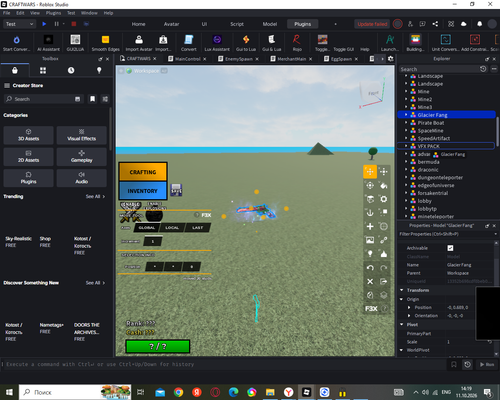This screenshot has height=400, width=500.
Task: Select the F3X Paint bucket tool
Action: tap(384, 185)
